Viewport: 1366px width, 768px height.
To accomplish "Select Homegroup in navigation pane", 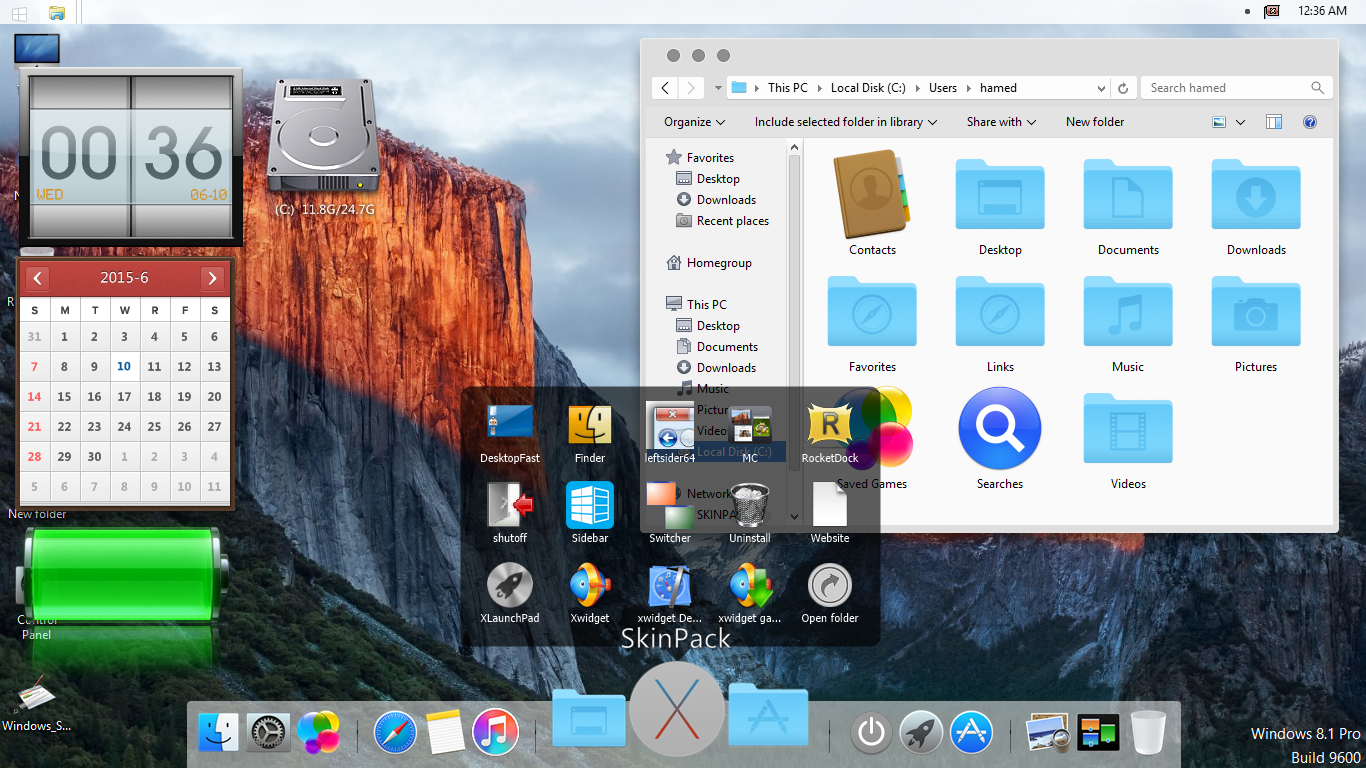I will [709, 263].
